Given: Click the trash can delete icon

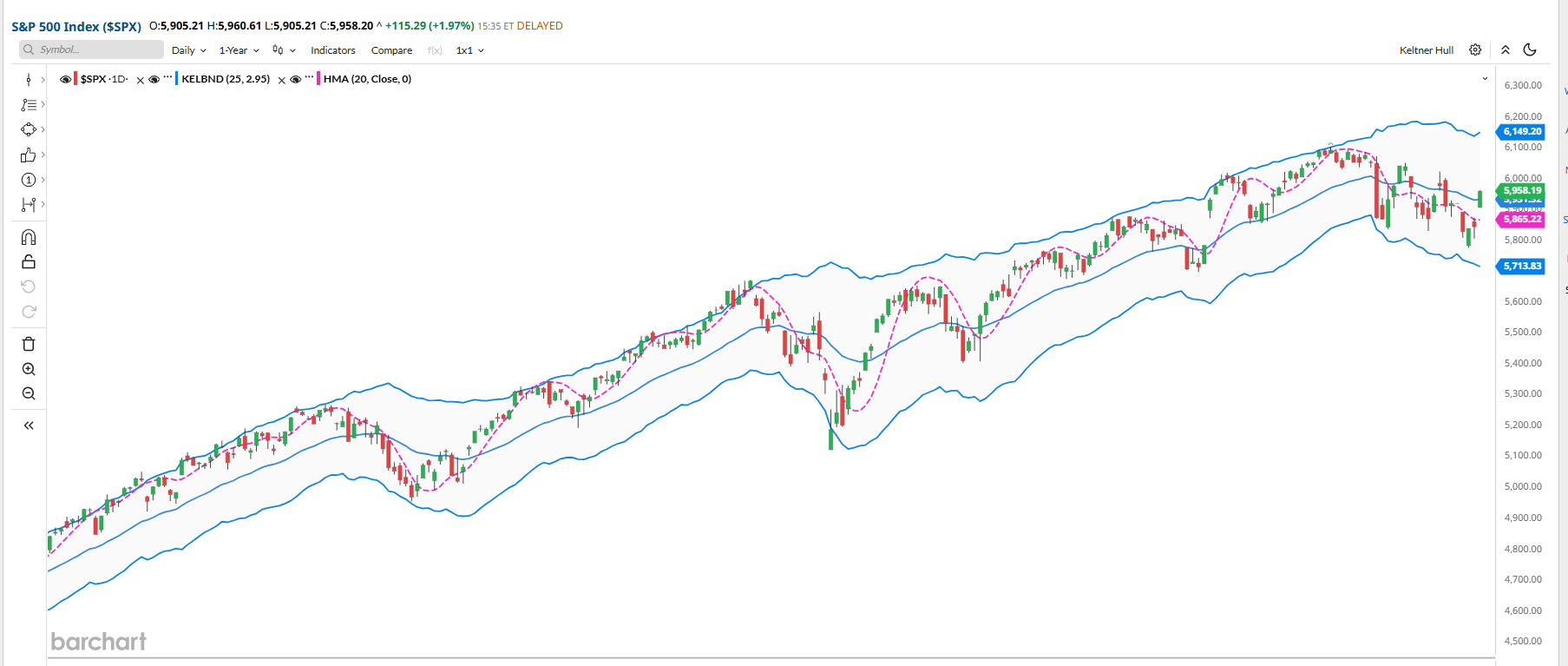Looking at the screenshot, I should coord(29,344).
